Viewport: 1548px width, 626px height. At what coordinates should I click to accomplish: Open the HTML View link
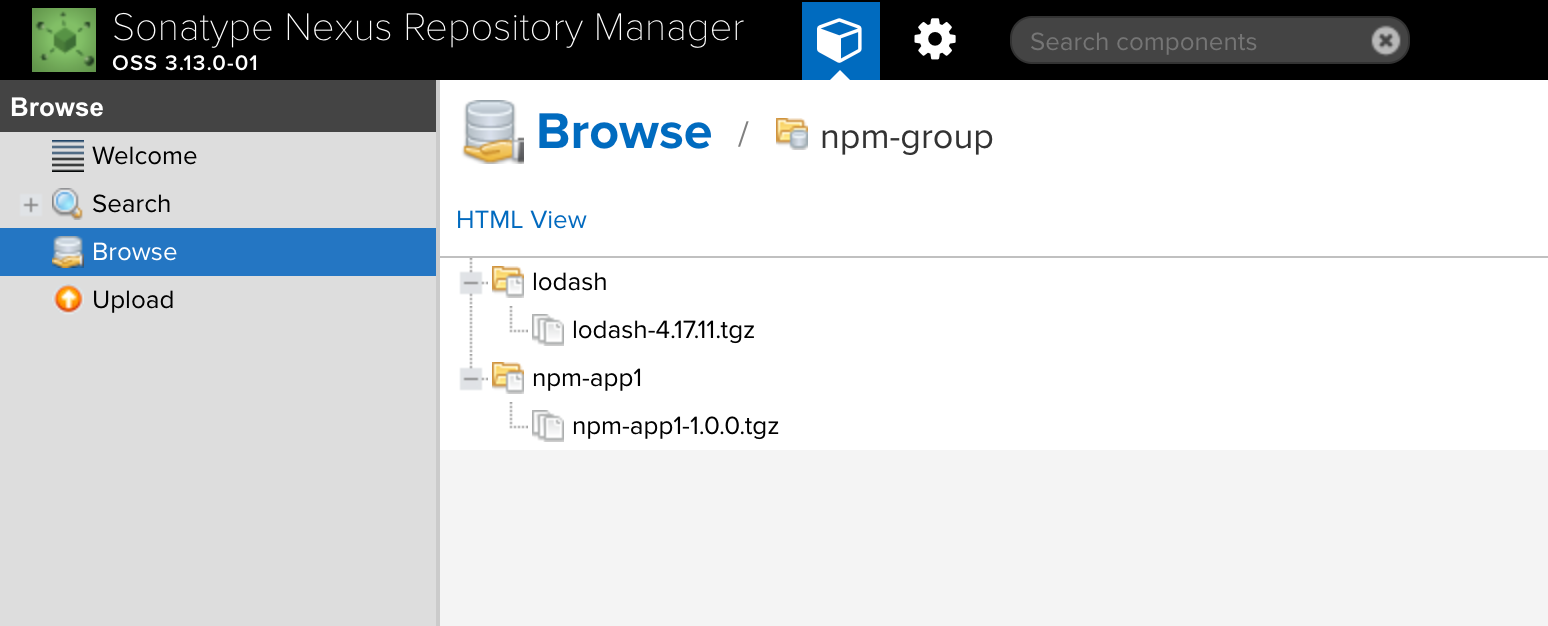[x=521, y=220]
